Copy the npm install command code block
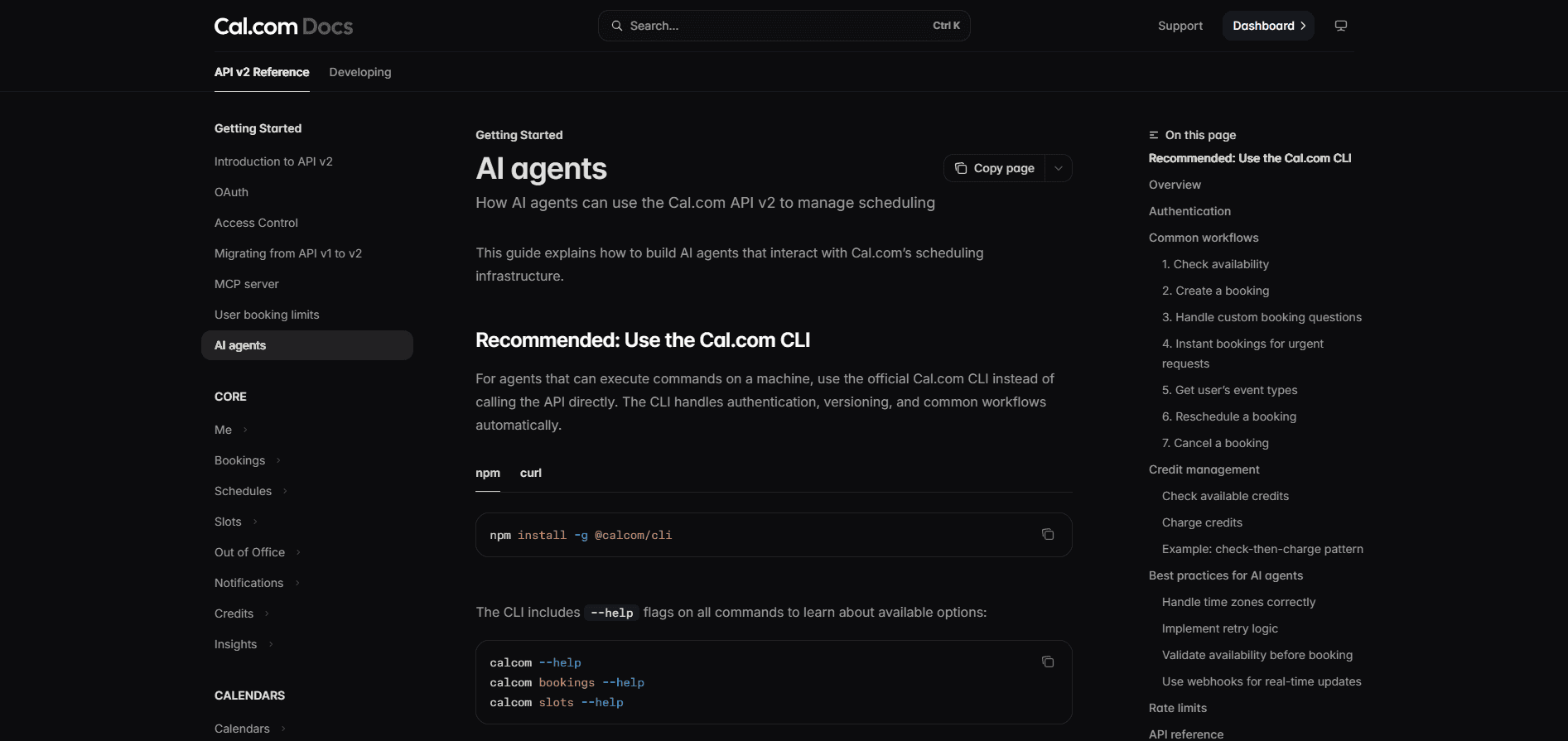This screenshot has height=741, width=1568. click(1048, 534)
